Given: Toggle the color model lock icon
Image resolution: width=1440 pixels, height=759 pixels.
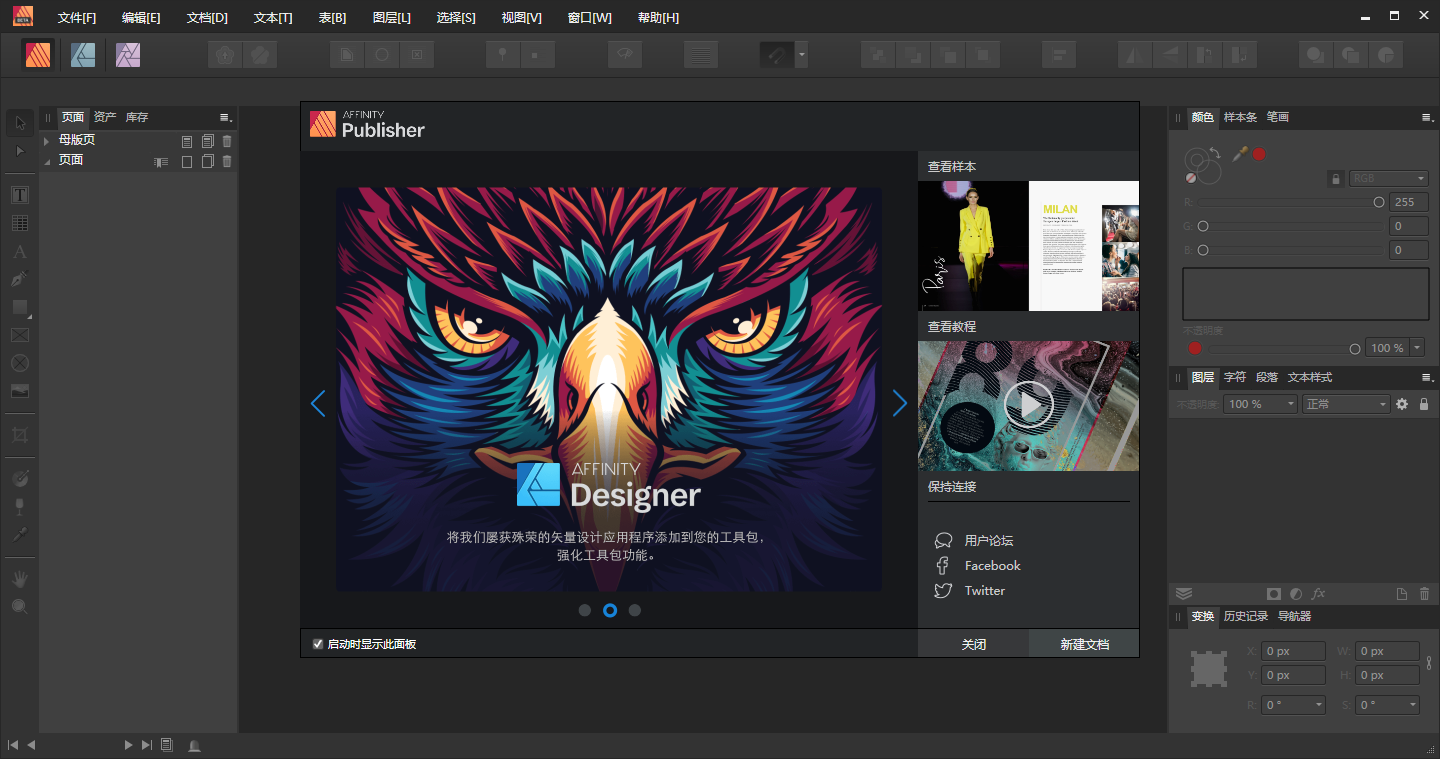Looking at the screenshot, I should tap(1334, 179).
